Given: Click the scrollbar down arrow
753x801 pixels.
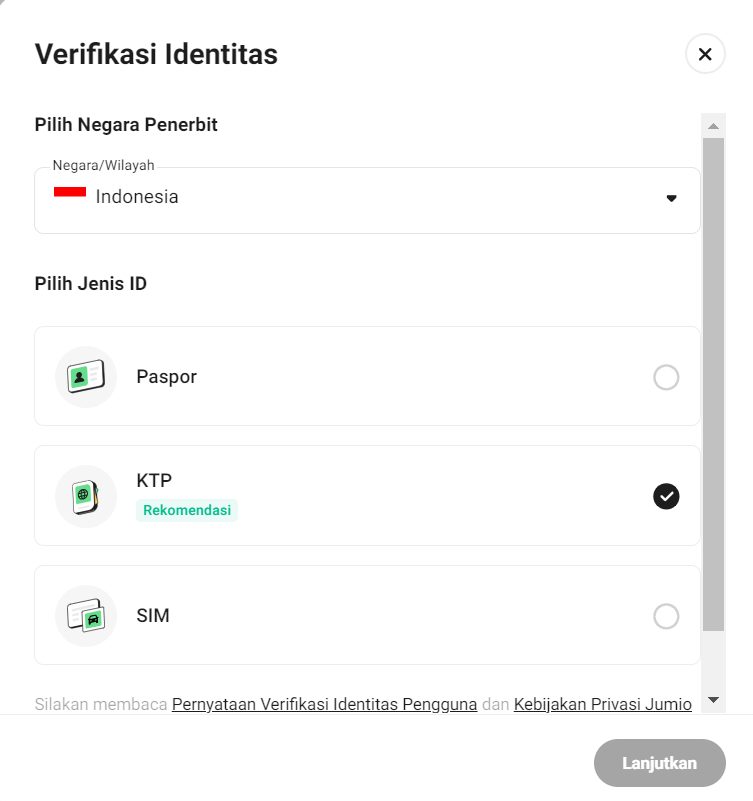Looking at the screenshot, I should tap(713, 699).
